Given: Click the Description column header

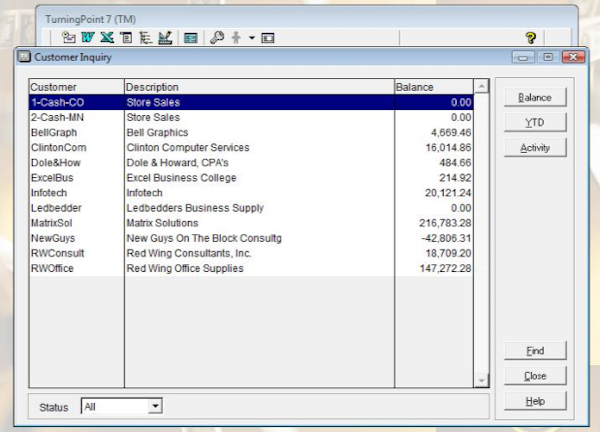Looking at the screenshot, I should point(259,87).
